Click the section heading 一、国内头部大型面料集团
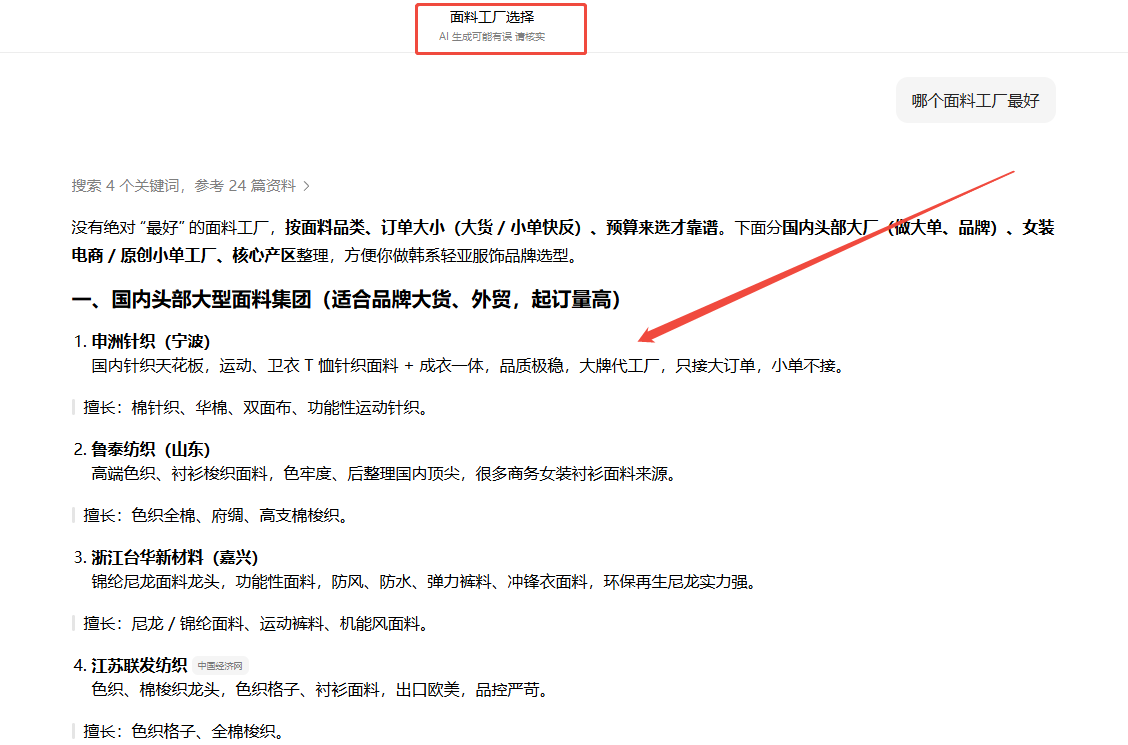Viewport: 1128px width, 745px height. click(346, 299)
